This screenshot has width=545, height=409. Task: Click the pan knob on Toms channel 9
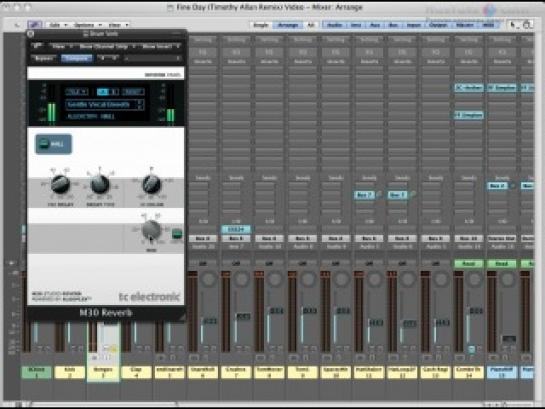pos(308,279)
